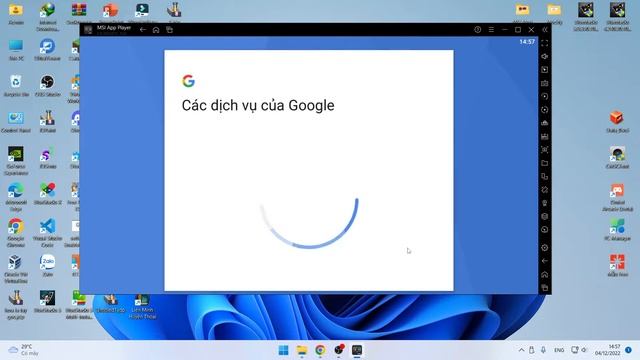Viewport: 640px width, 360px height.
Task: Go back using the MSI App Player title bar arrow
Action: click(x=142, y=30)
